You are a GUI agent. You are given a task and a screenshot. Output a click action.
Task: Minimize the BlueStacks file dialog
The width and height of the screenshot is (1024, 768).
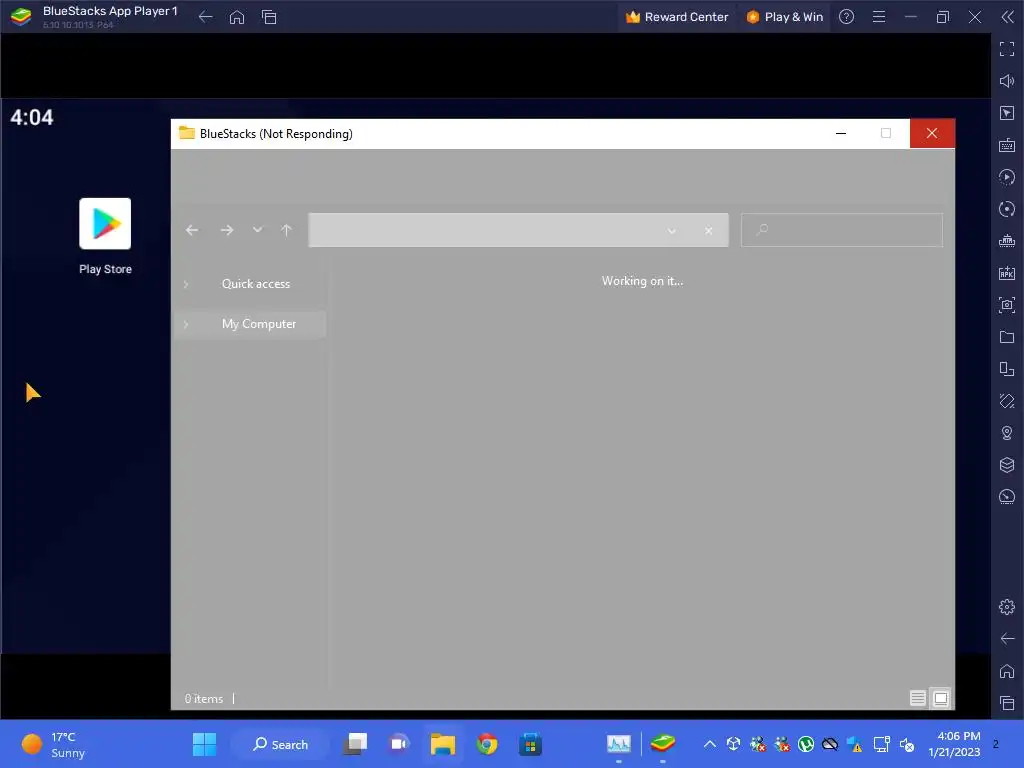tap(841, 133)
